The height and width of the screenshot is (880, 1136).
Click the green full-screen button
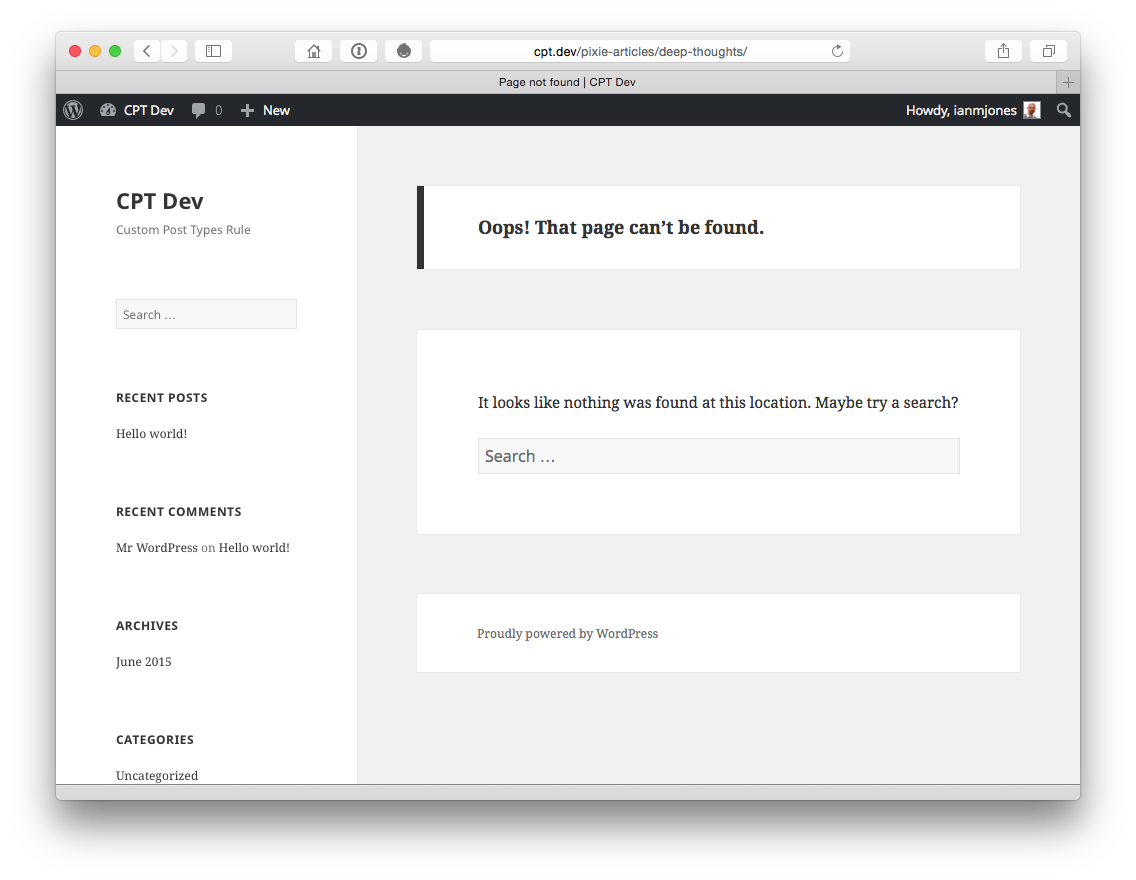click(114, 51)
